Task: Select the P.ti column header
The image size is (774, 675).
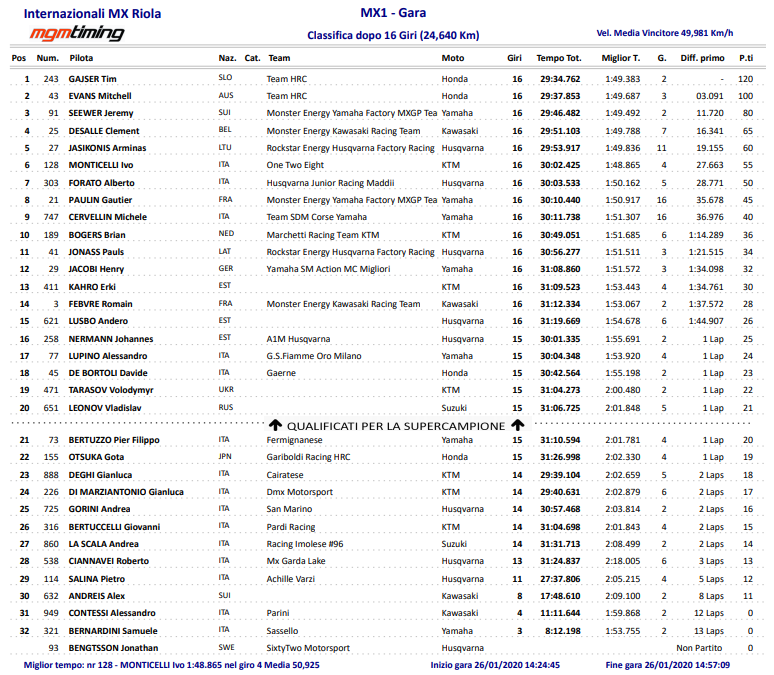Action: pos(745,58)
